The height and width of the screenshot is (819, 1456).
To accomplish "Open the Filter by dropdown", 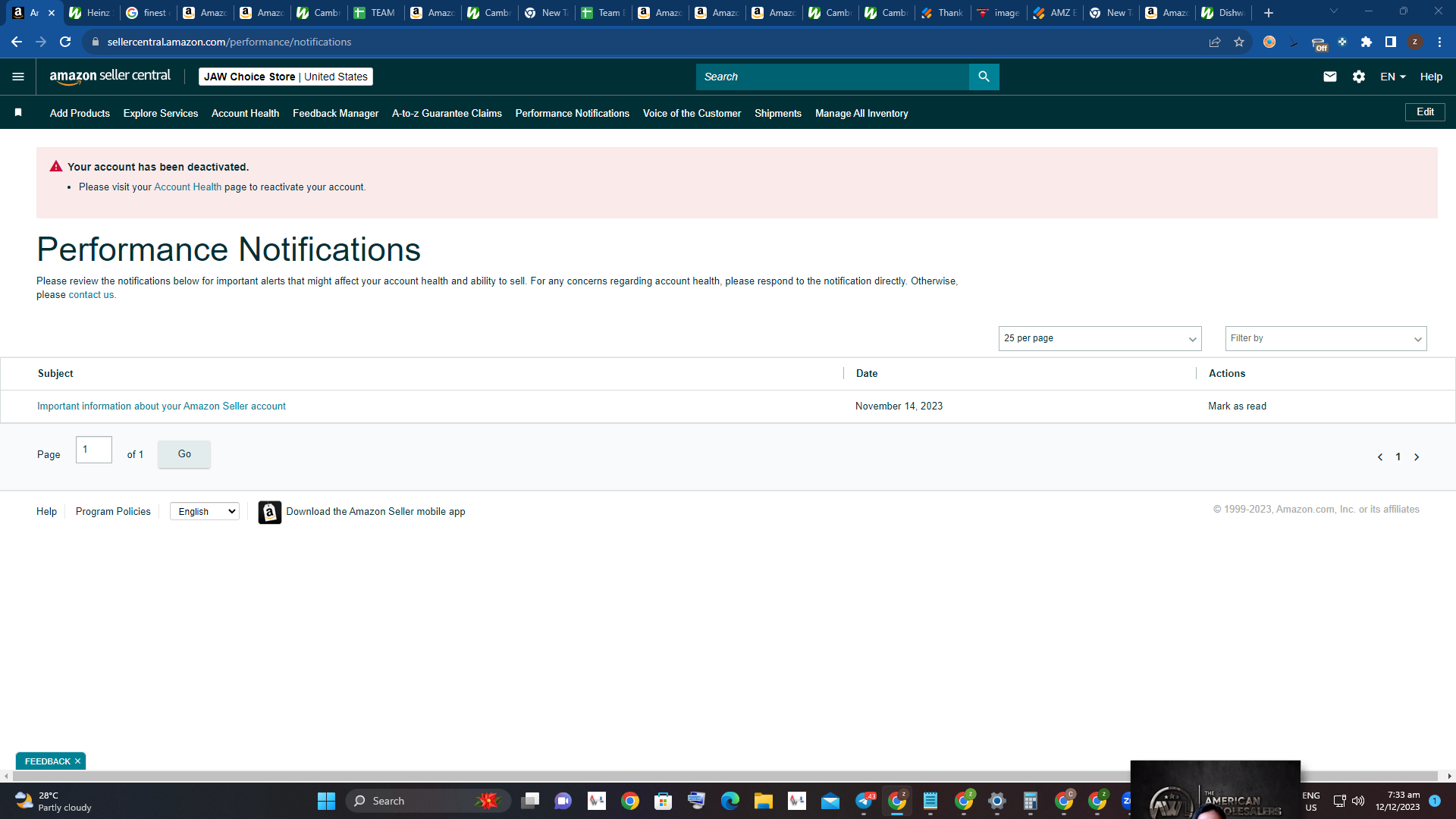I will [x=1326, y=338].
